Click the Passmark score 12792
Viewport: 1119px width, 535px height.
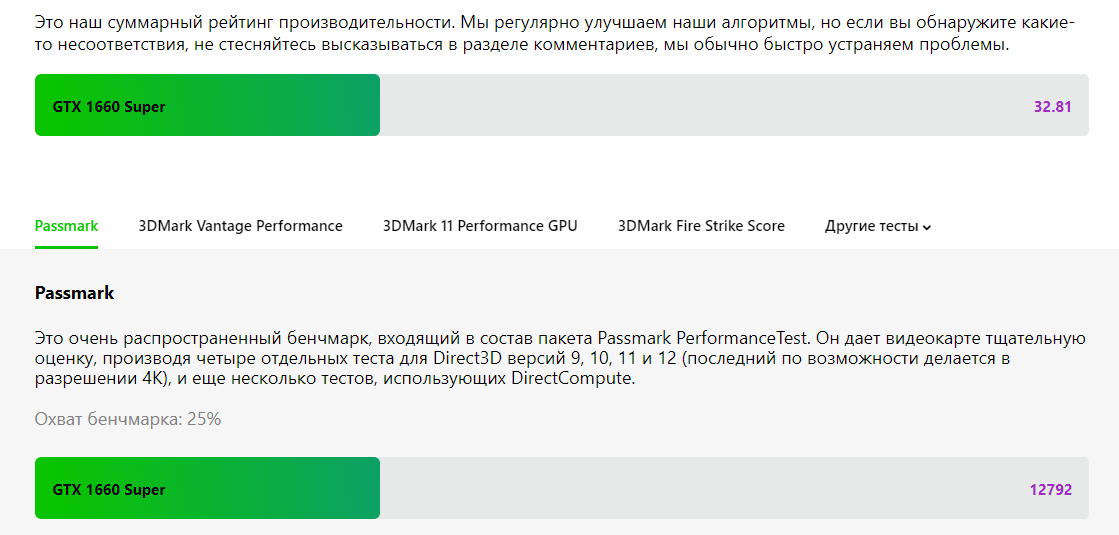click(1050, 490)
